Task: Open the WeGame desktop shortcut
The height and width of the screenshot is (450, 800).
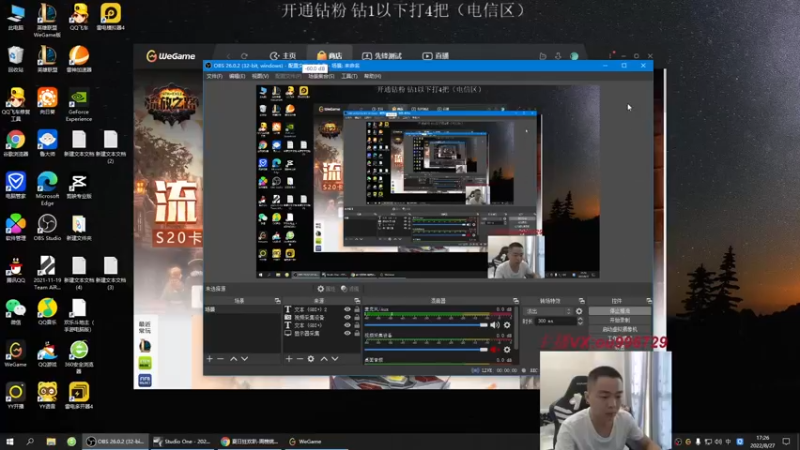Action: tap(15, 354)
